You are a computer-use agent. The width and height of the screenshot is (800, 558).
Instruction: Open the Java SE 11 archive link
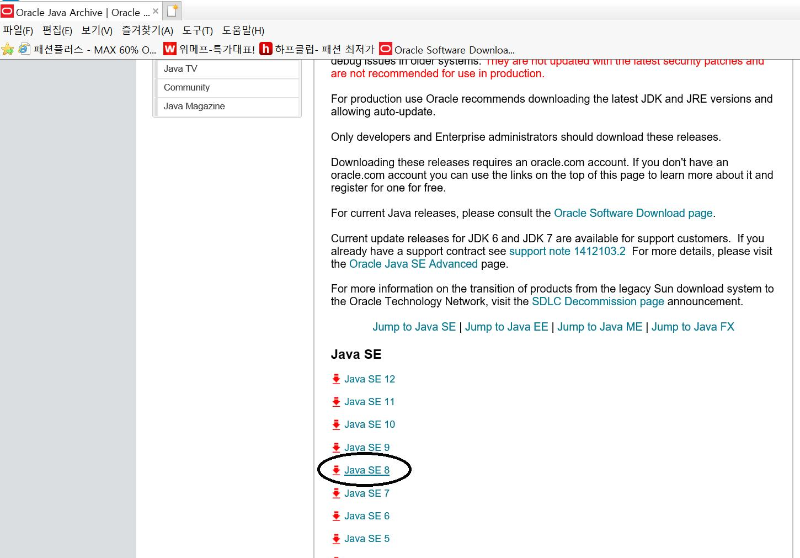(x=369, y=402)
